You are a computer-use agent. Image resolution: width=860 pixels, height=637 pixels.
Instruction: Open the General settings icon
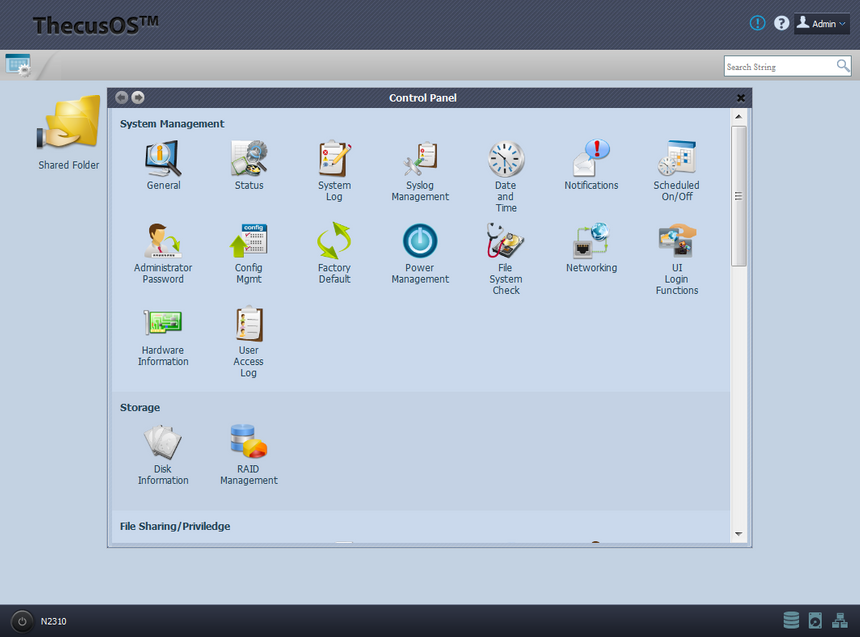[163, 159]
